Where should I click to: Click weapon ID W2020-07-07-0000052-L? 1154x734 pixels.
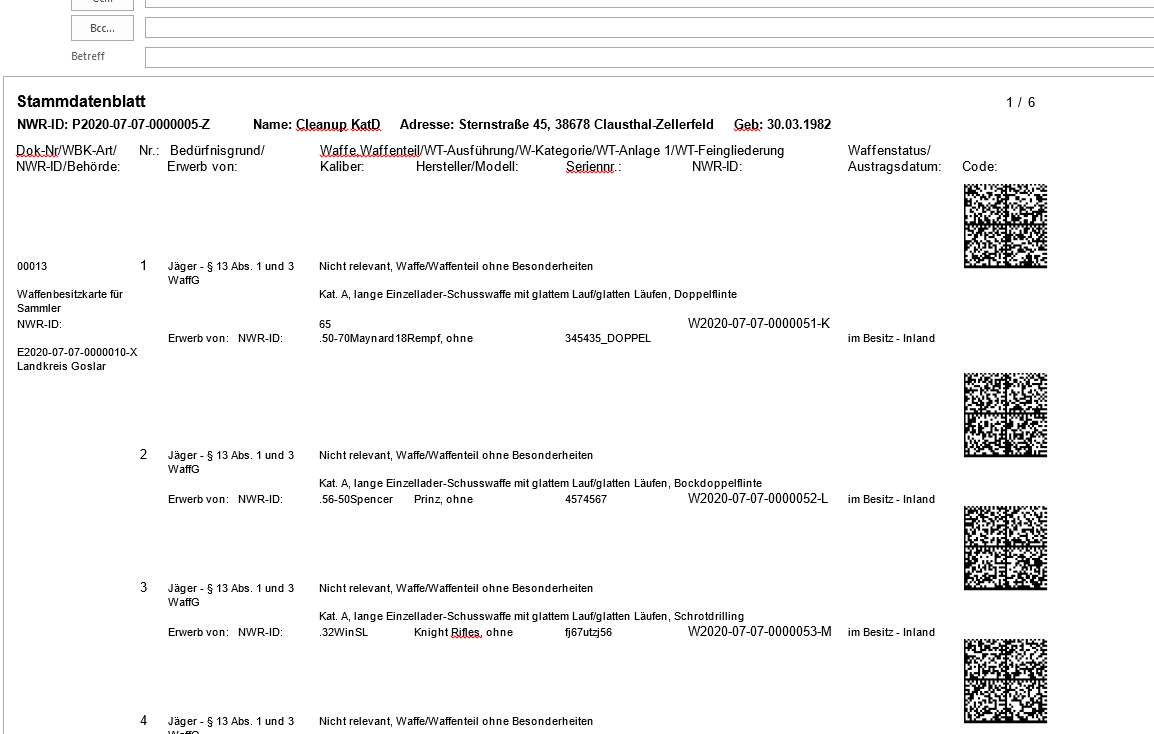point(758,499)
